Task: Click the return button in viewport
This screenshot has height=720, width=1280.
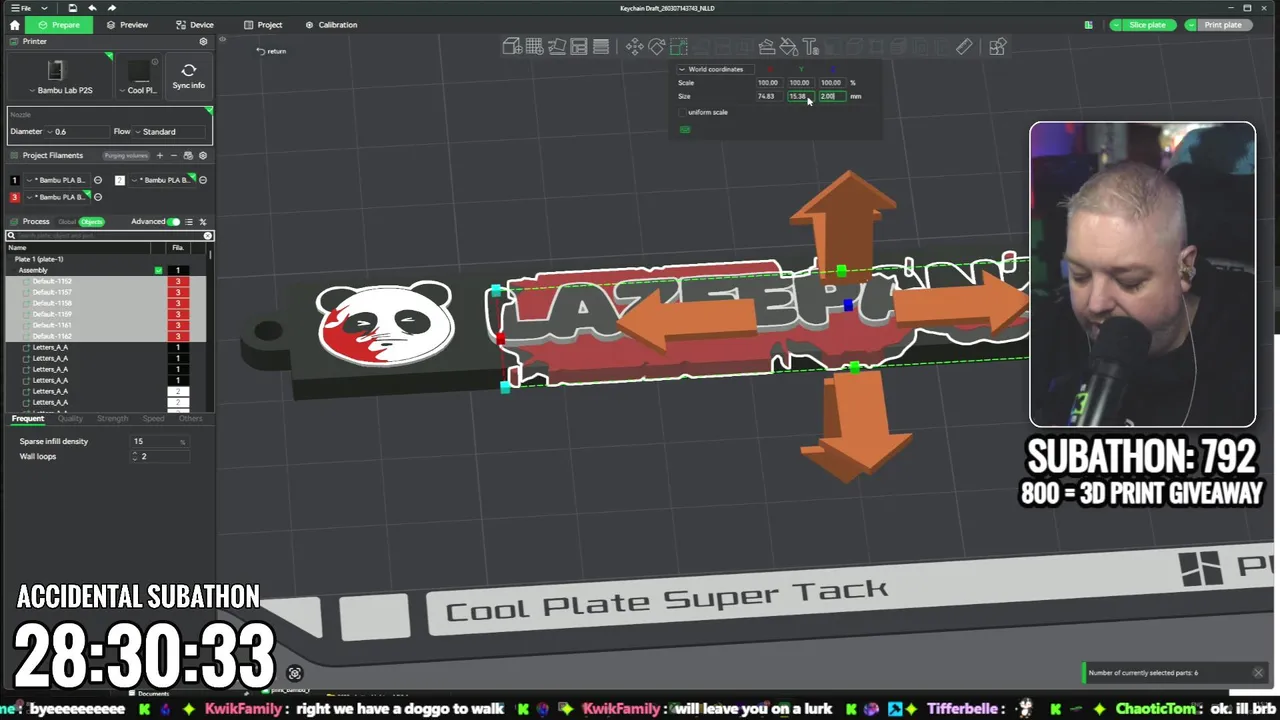Action: pos(271,51)
